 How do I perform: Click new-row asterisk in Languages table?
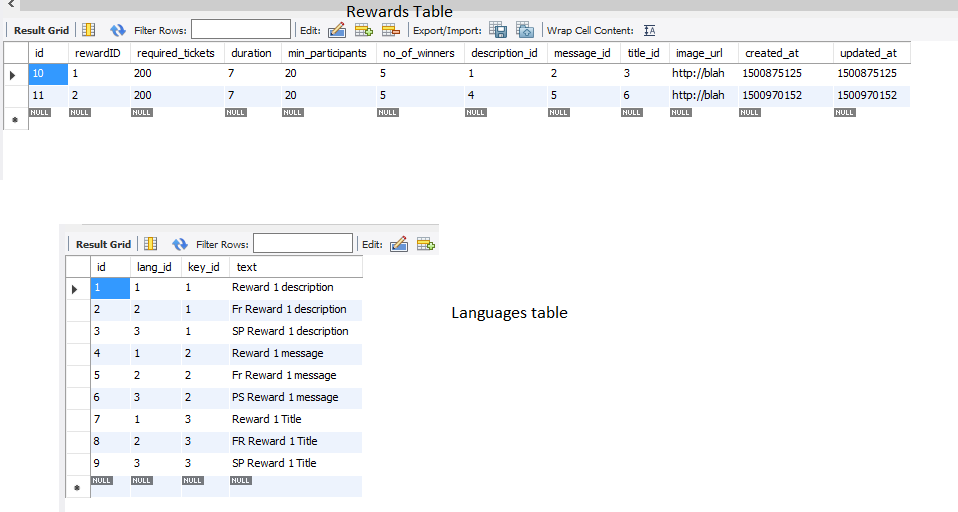tap(78, 487)
